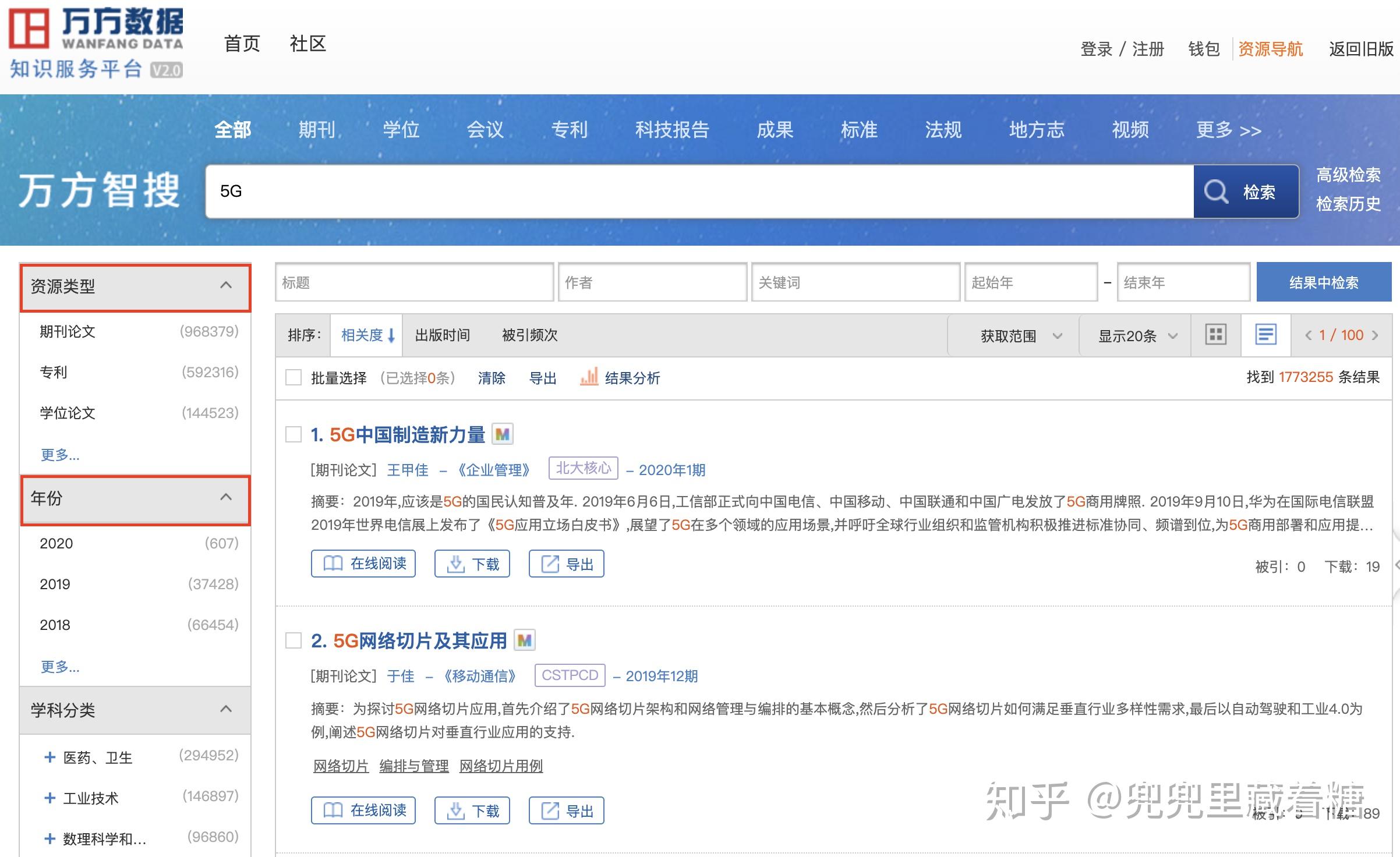Open the 获取范围 dropdown
This screenshot has height=857, width=1400.
pos(1021,336)
